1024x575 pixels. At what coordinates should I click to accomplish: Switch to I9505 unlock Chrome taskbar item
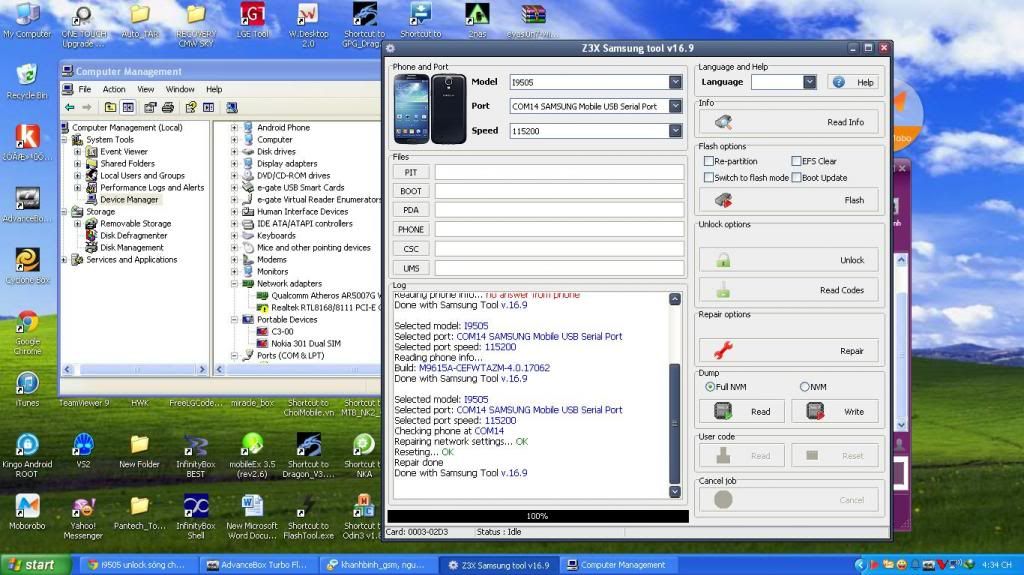point(138,565)
